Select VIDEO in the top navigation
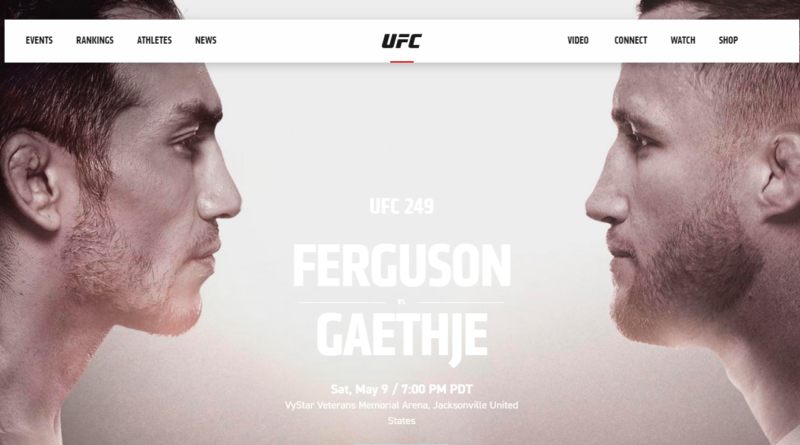800x445 pixels. pyautogui.click(x=578, y=40)
